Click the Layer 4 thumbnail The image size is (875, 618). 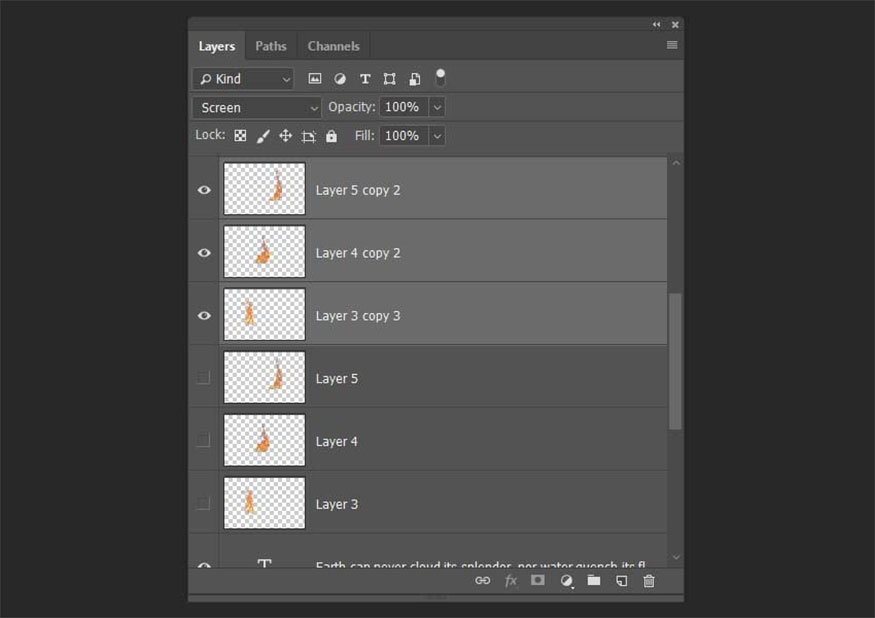pyautogui.click(x=265, y=440)
